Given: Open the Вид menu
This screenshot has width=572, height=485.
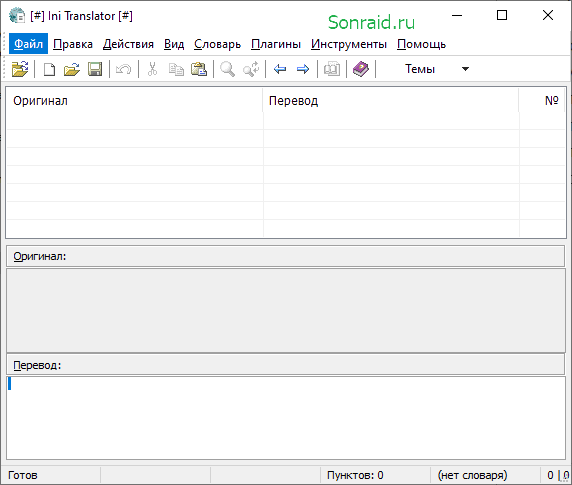Looking at the screenshot, I should tap(174, 44).
